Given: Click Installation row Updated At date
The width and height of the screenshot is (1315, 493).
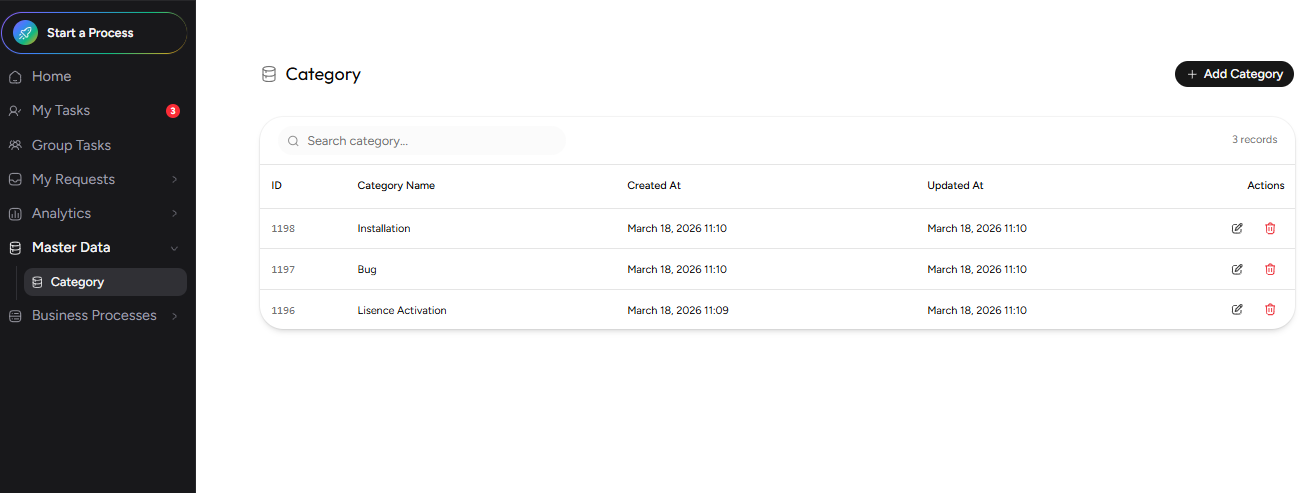Looking at the screenshot, I should point(977,229).
